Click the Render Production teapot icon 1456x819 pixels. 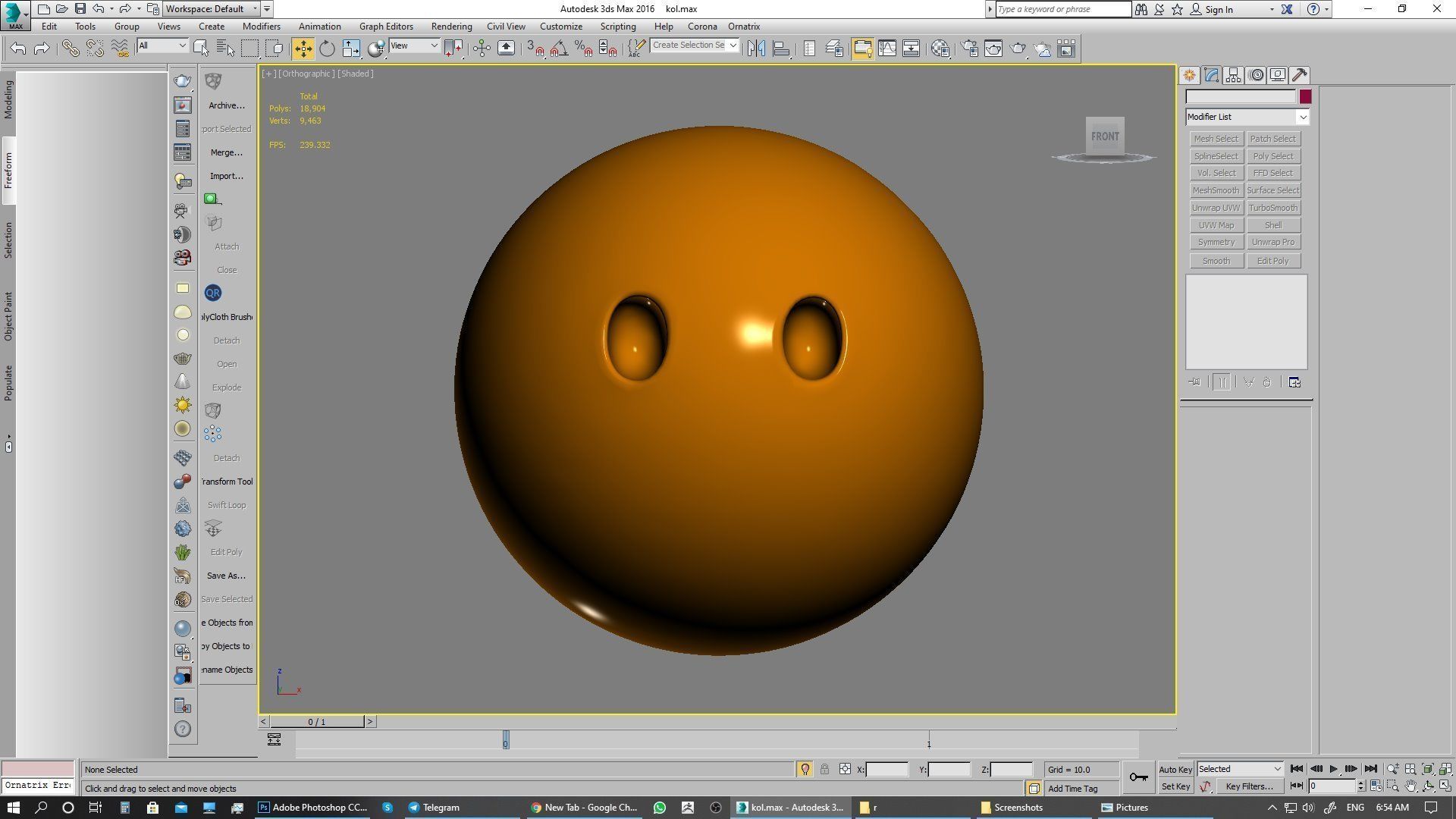[1018, 49]
